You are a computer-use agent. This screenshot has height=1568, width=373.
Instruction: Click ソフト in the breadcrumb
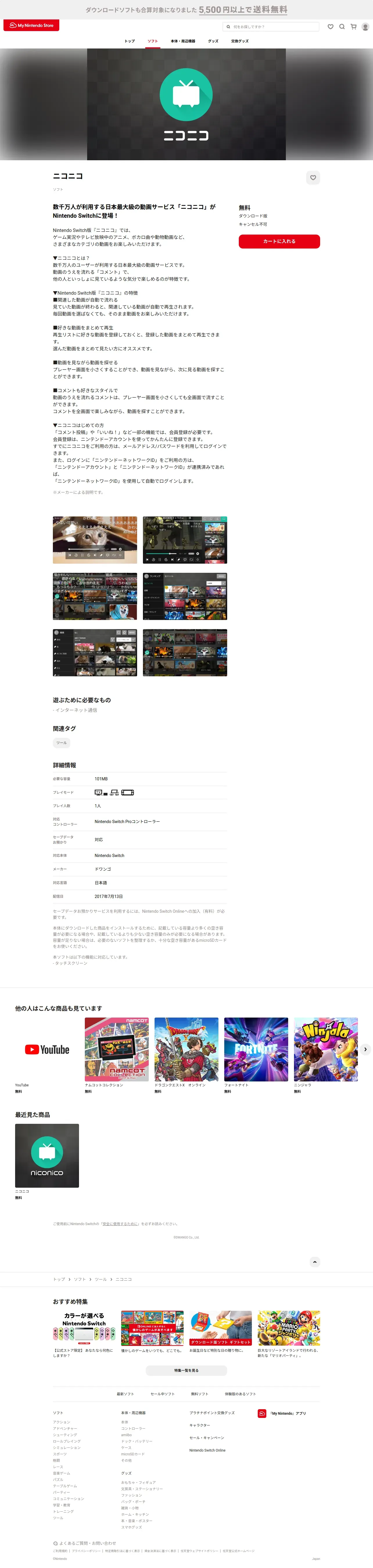pos(80,1279)
